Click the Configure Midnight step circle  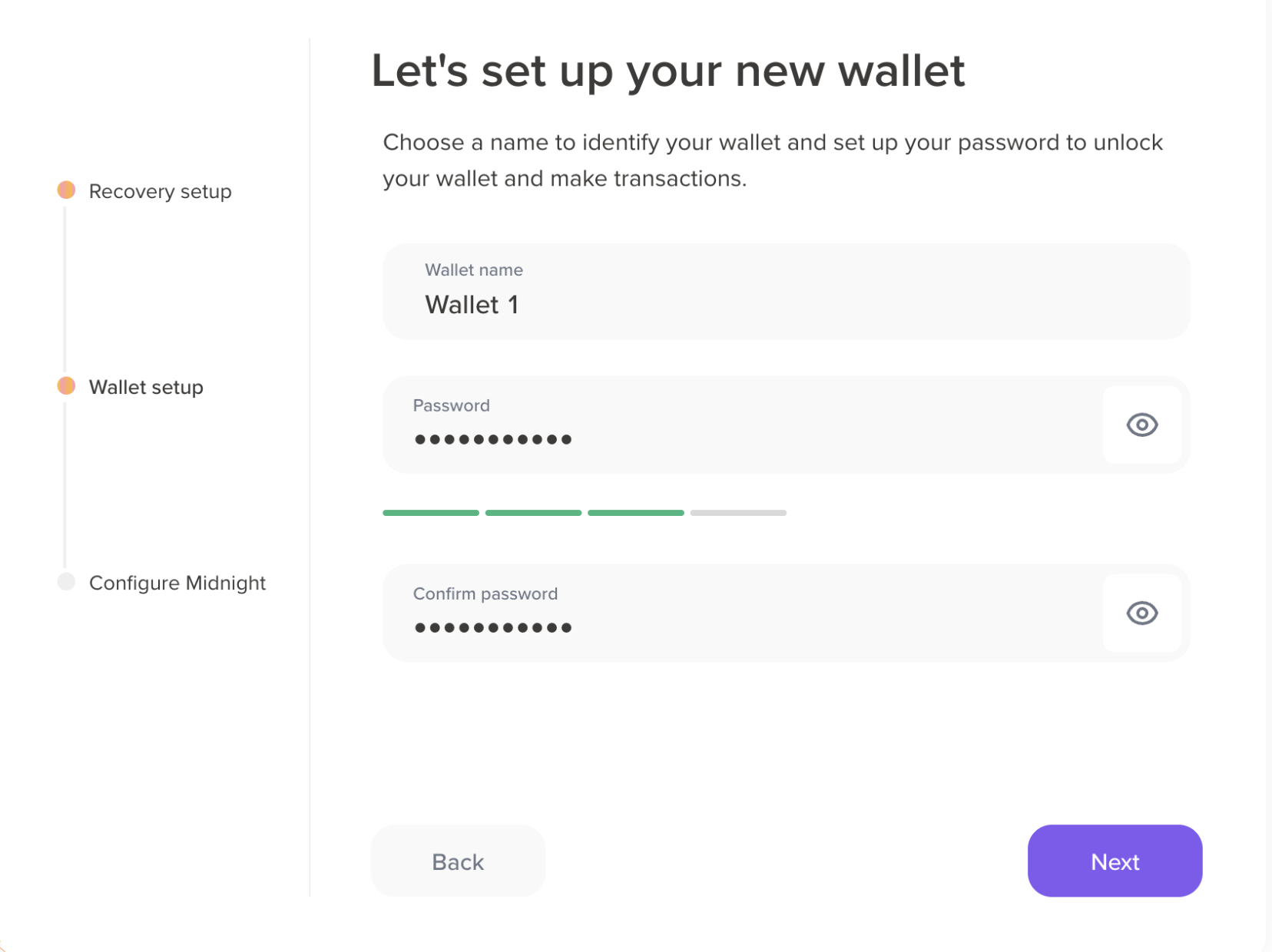tap(65, 582)
